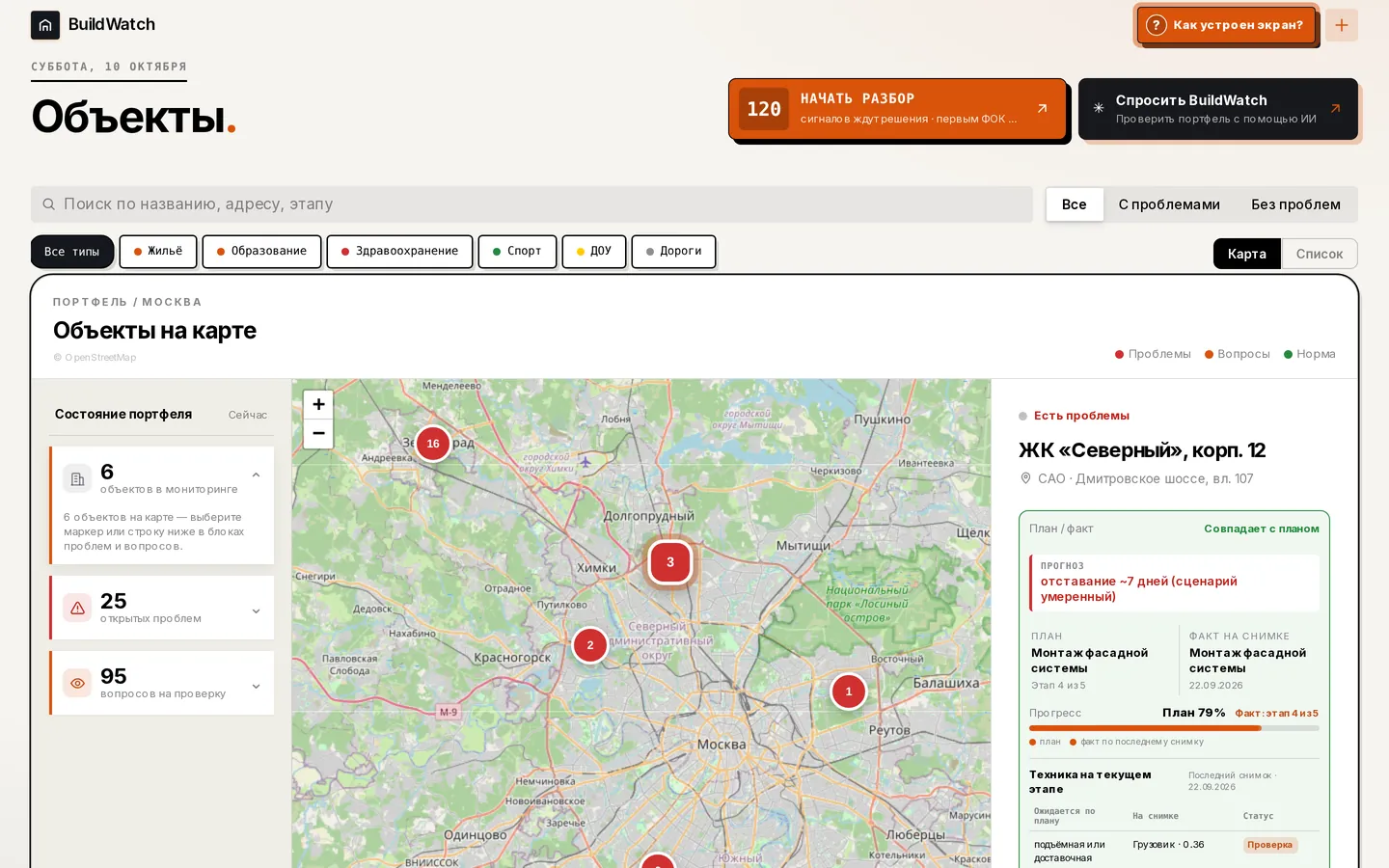The height and width of the screenshot is (868, 1389).
Task: Click the arrow icon on Спросить BuildWatch
Action: [x=1335, y=108]
